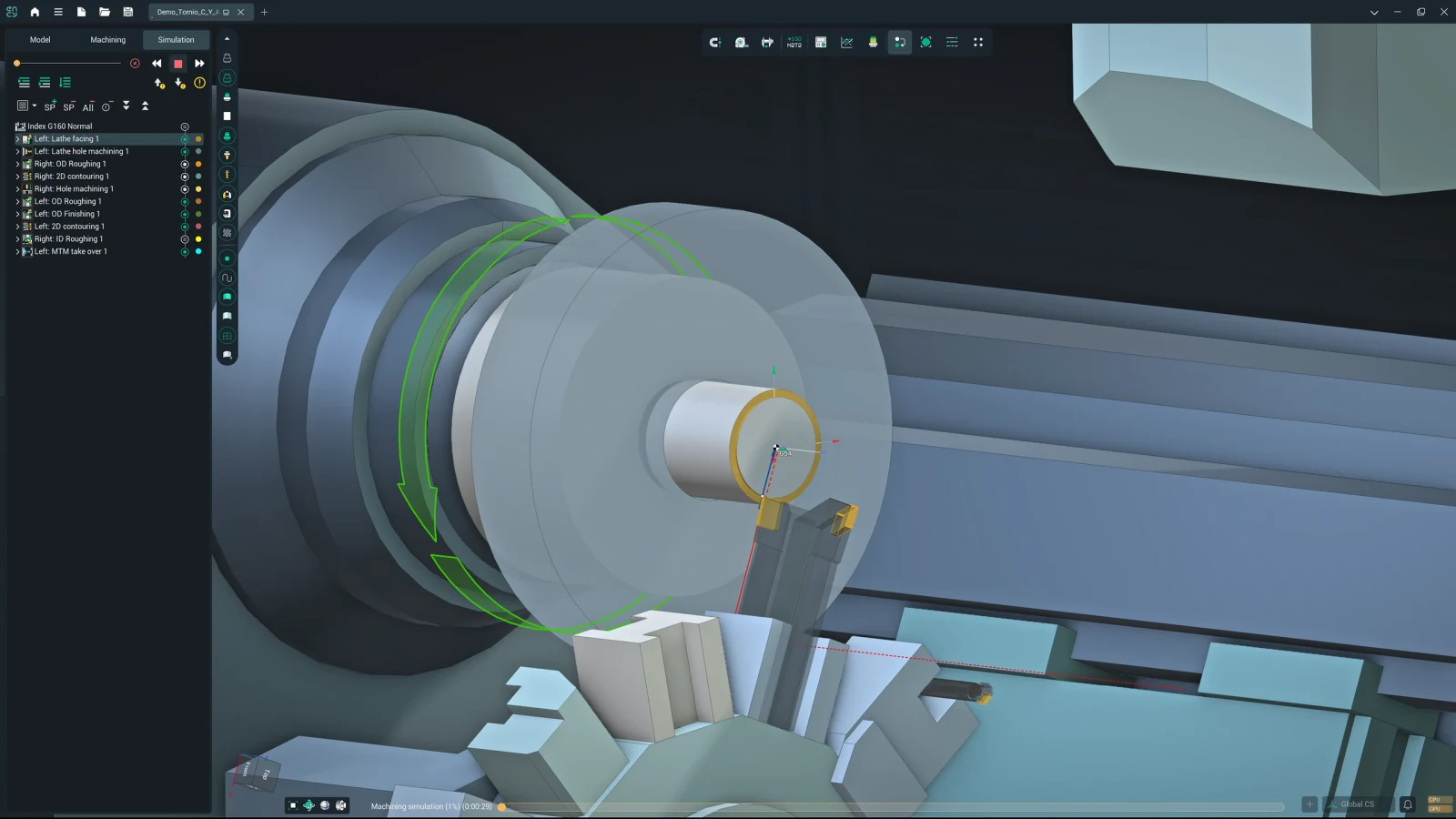1456x819 pixels.
Task: Click the wave curve icon in vertical toolbar
Action: (x=227, y=278)
